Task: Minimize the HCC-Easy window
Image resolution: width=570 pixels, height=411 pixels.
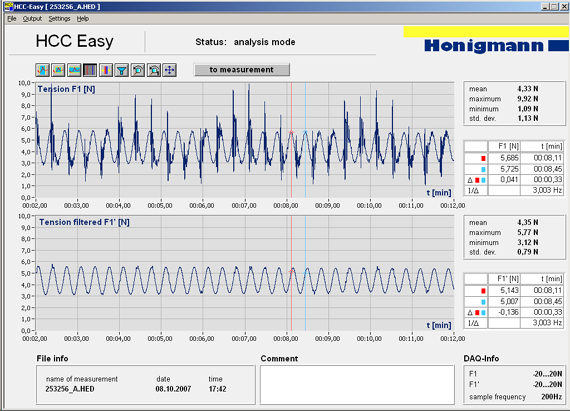Action: 545,7
